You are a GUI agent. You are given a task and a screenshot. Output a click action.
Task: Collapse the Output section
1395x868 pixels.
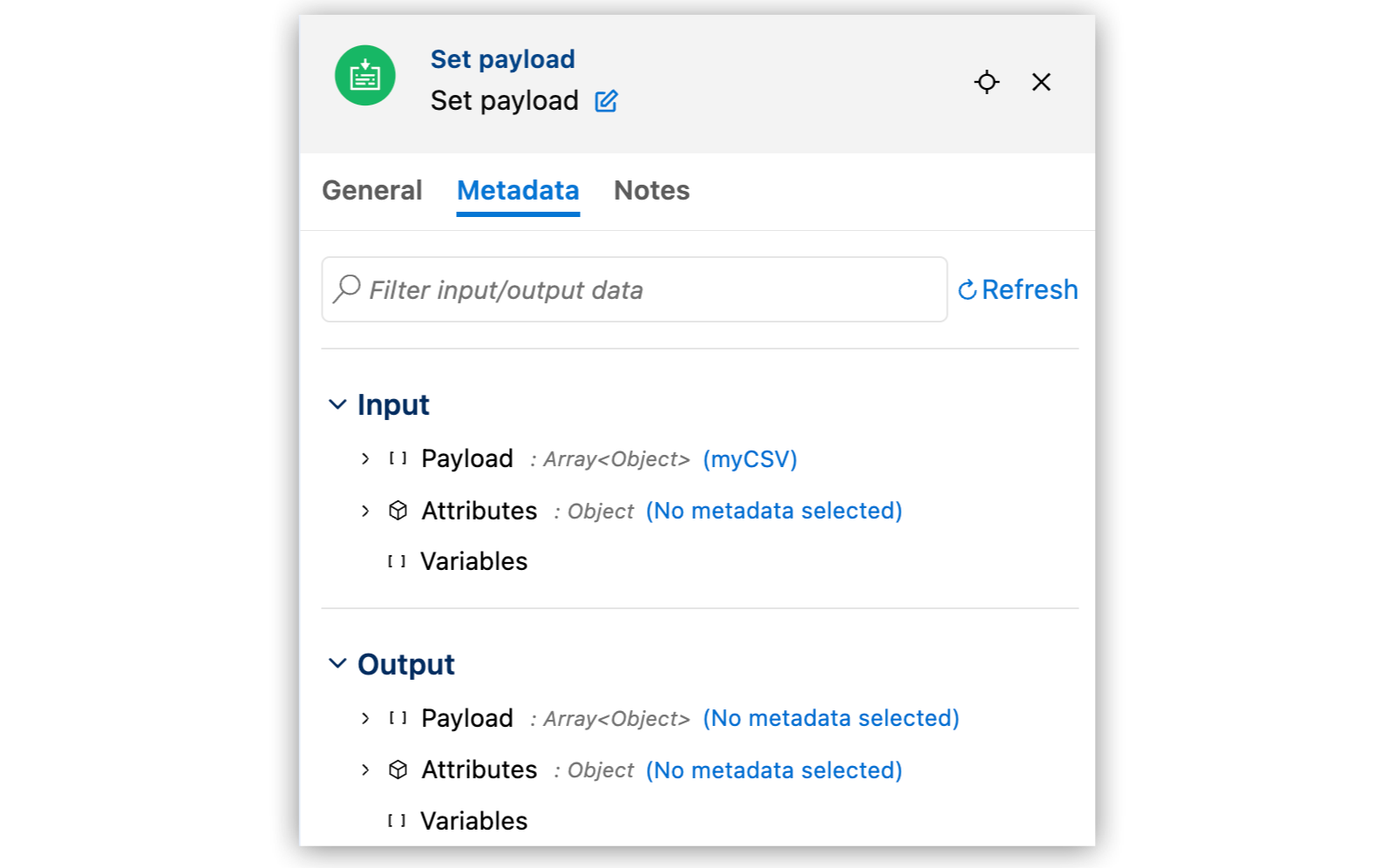[x=337, y=662]
